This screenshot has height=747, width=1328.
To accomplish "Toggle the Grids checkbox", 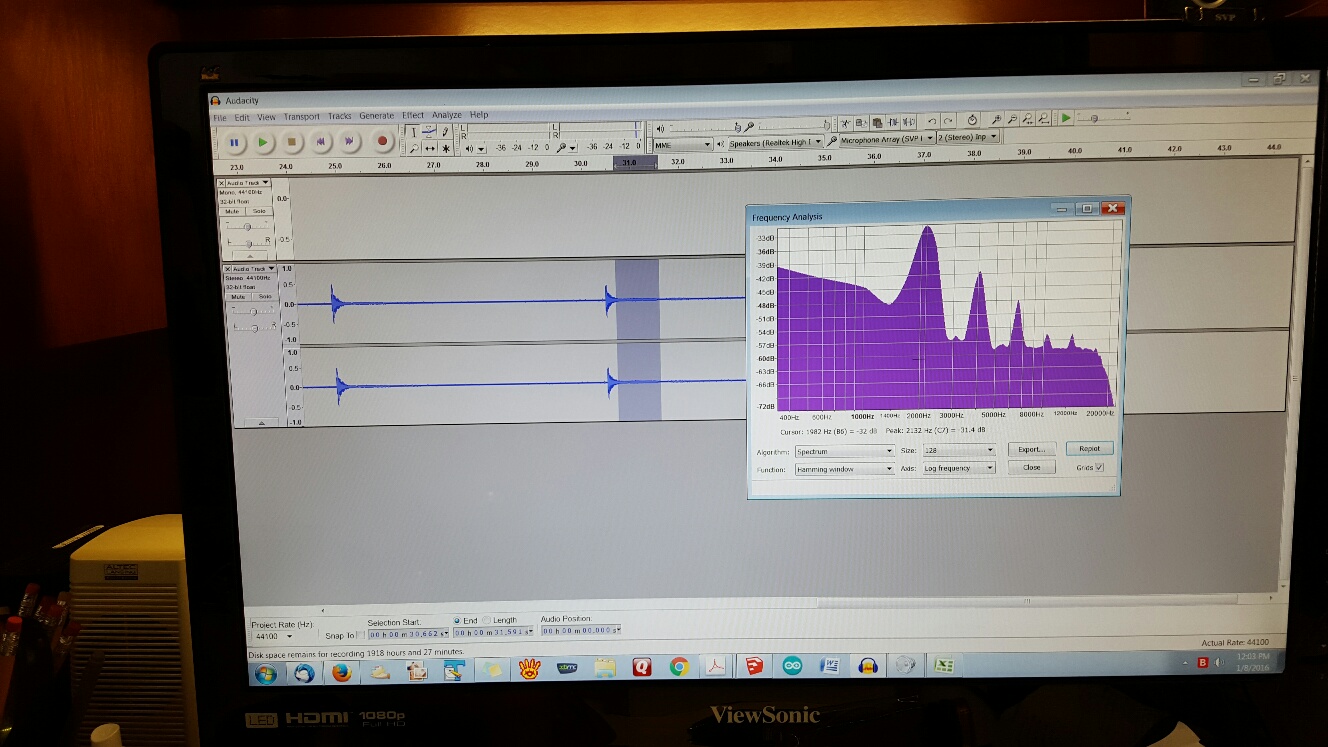I will tap(1099, 467).
